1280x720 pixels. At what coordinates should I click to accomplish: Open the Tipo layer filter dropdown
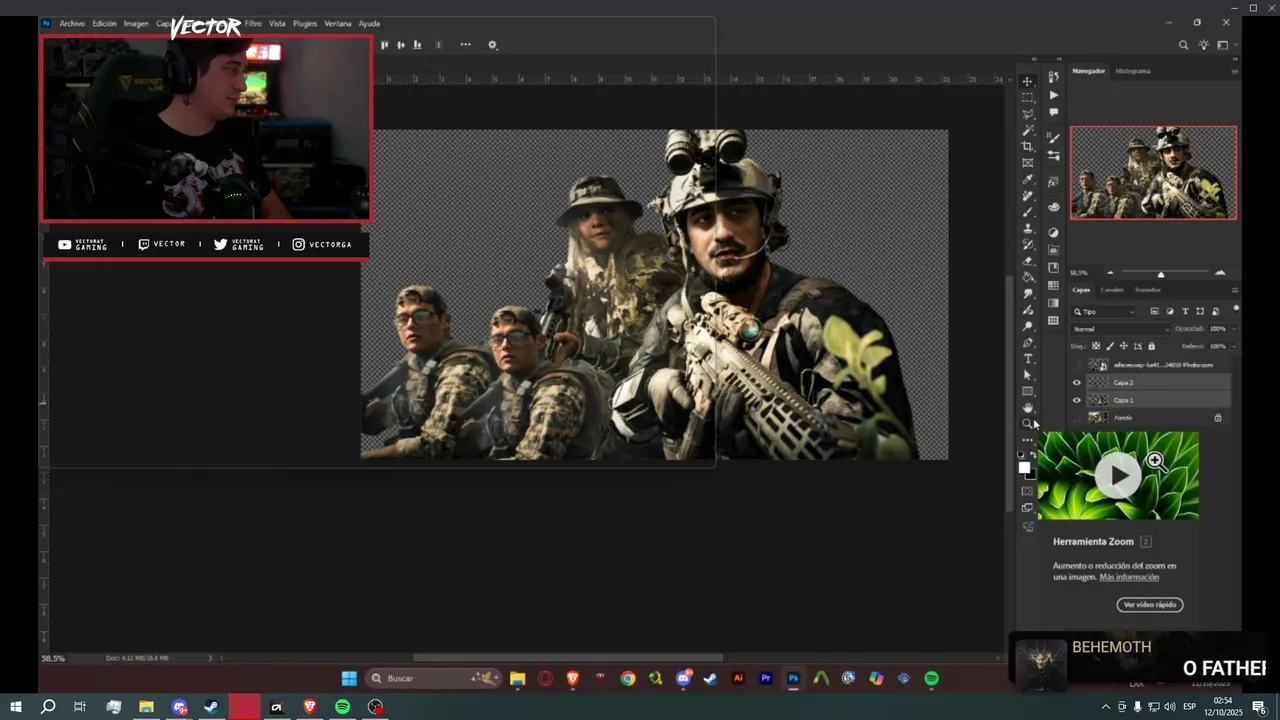point(1104,312)
